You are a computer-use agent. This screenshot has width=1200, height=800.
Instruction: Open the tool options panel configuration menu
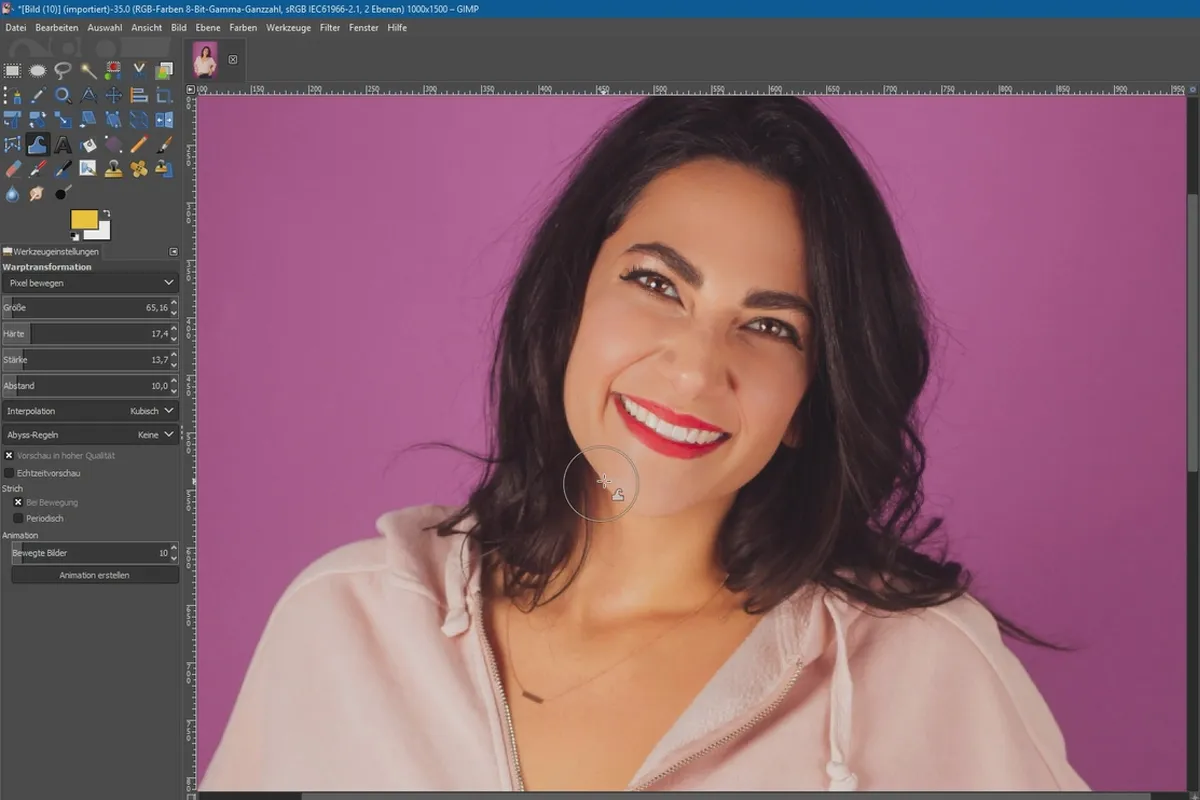tap(173, 252)
